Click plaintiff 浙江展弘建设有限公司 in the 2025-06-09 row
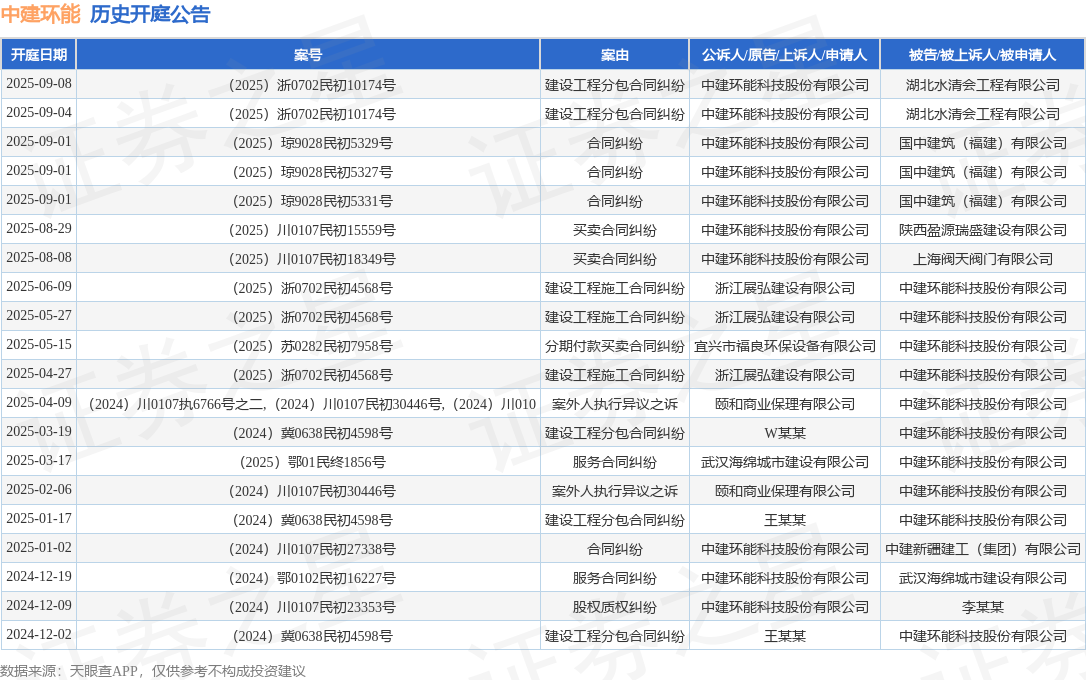1086x680 pixels. coord(785,289)
